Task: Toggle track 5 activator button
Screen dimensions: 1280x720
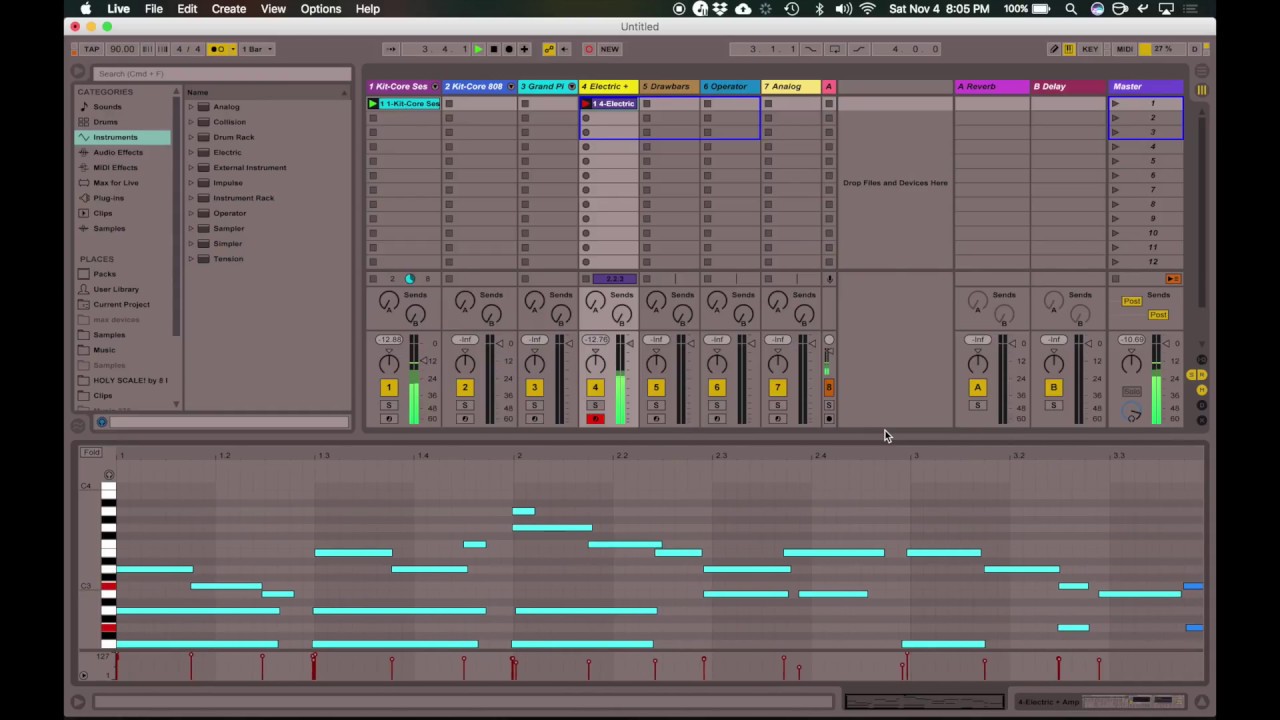Action: tap(656, 388)
